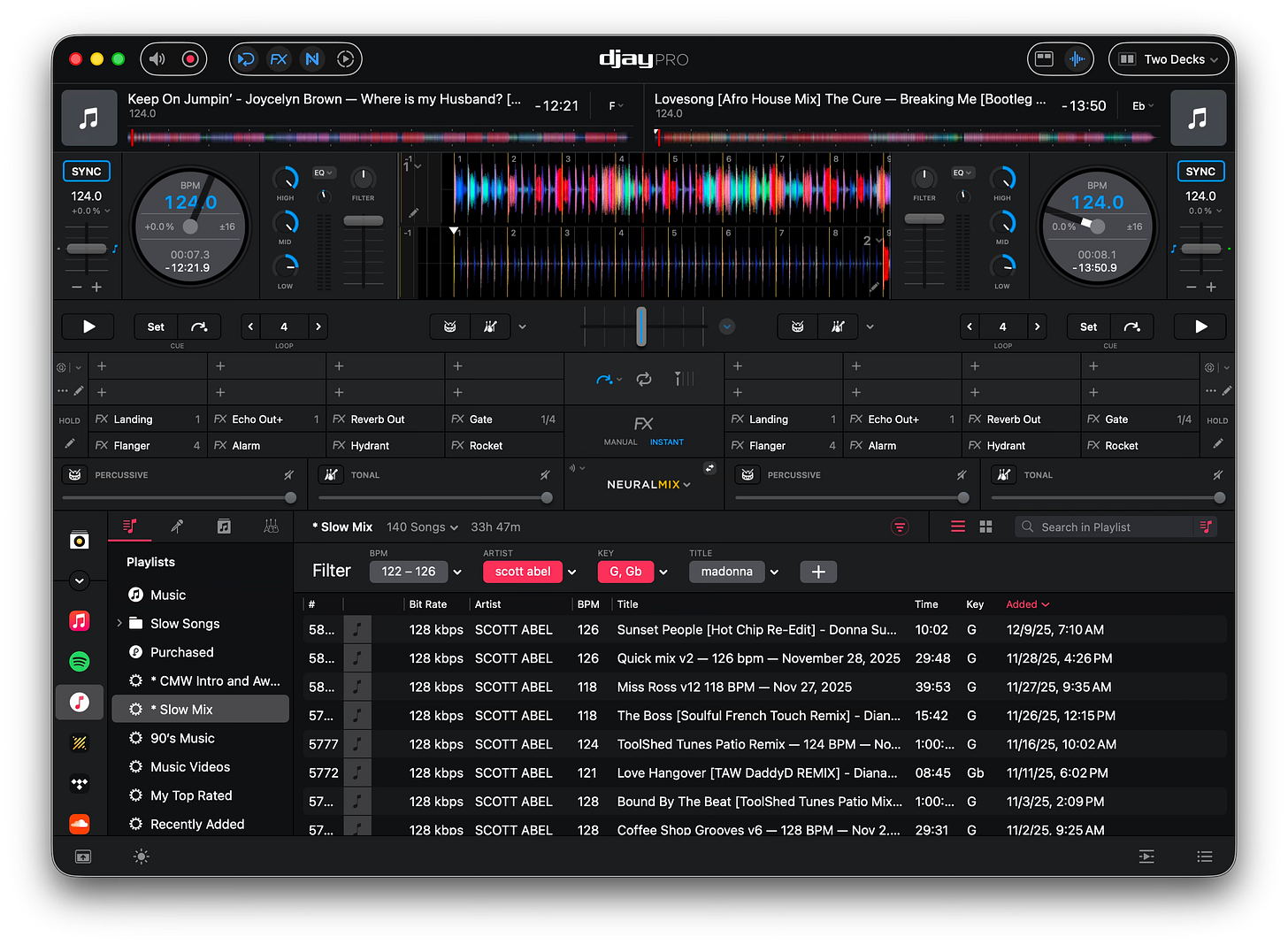Open the 140 Songs dropdown

422,527
